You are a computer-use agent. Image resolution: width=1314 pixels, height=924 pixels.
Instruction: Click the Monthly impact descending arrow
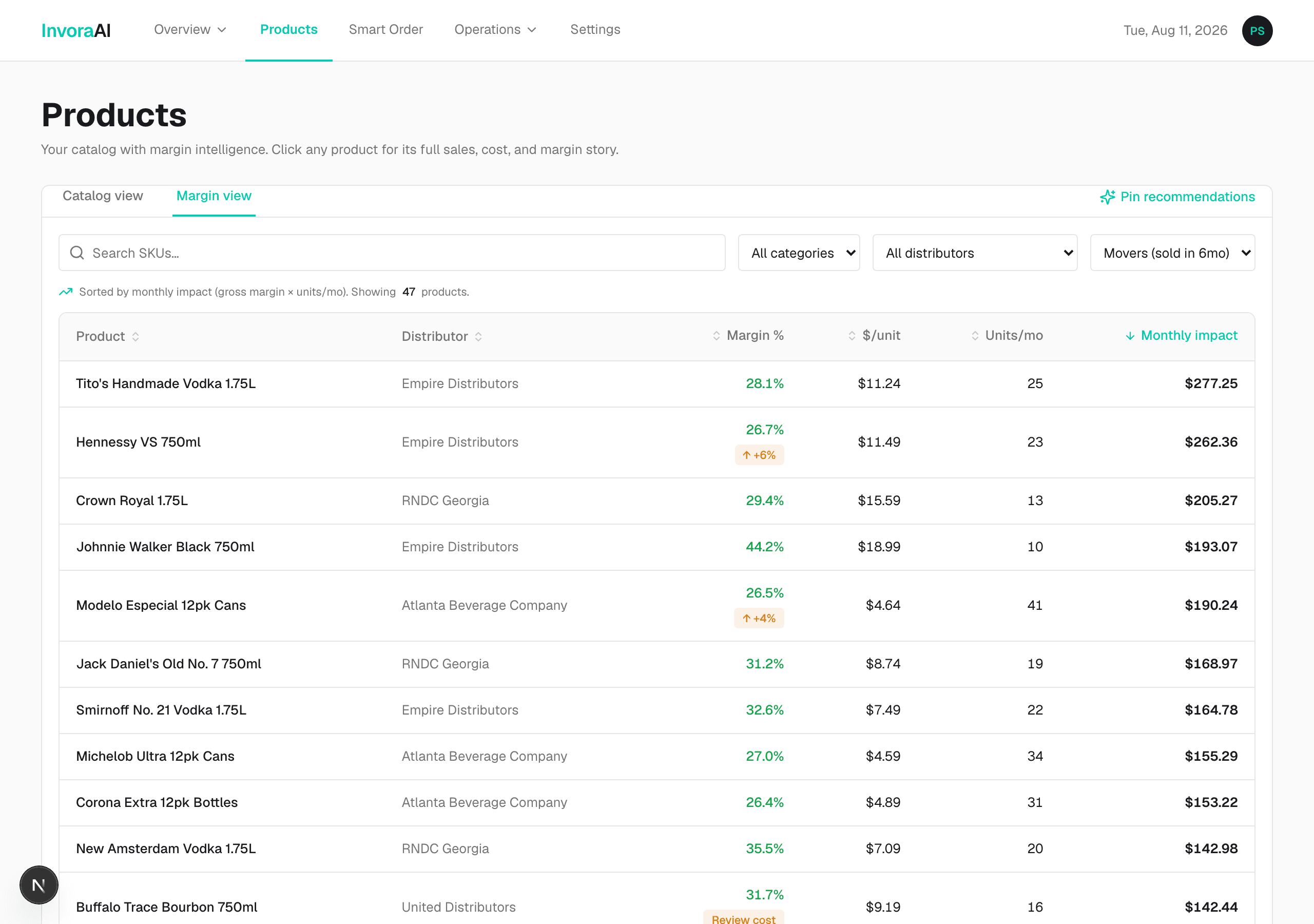click(1130, 336)
